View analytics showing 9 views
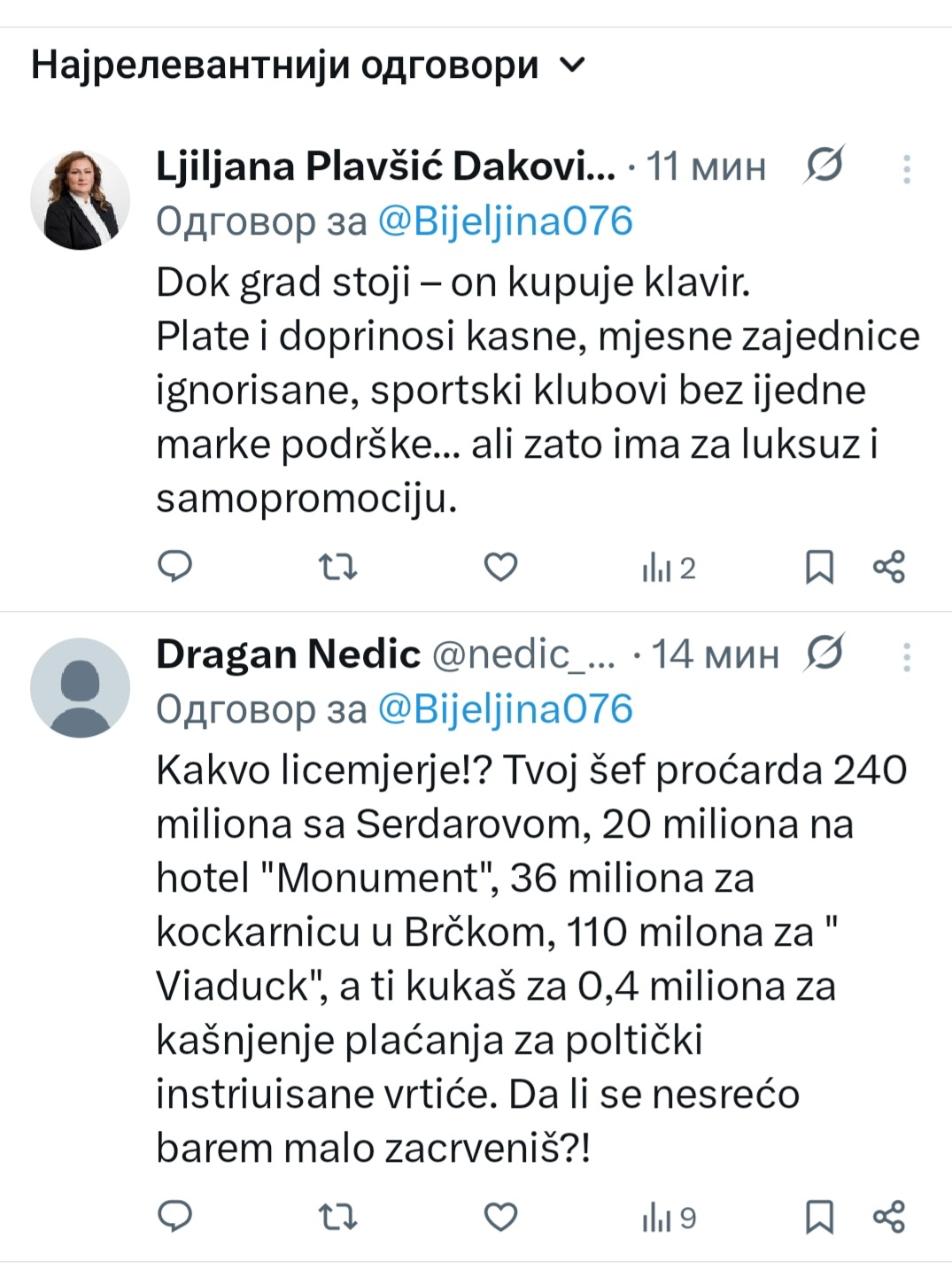This screenshot has width=952, height=1269. tap(669, 1218)
